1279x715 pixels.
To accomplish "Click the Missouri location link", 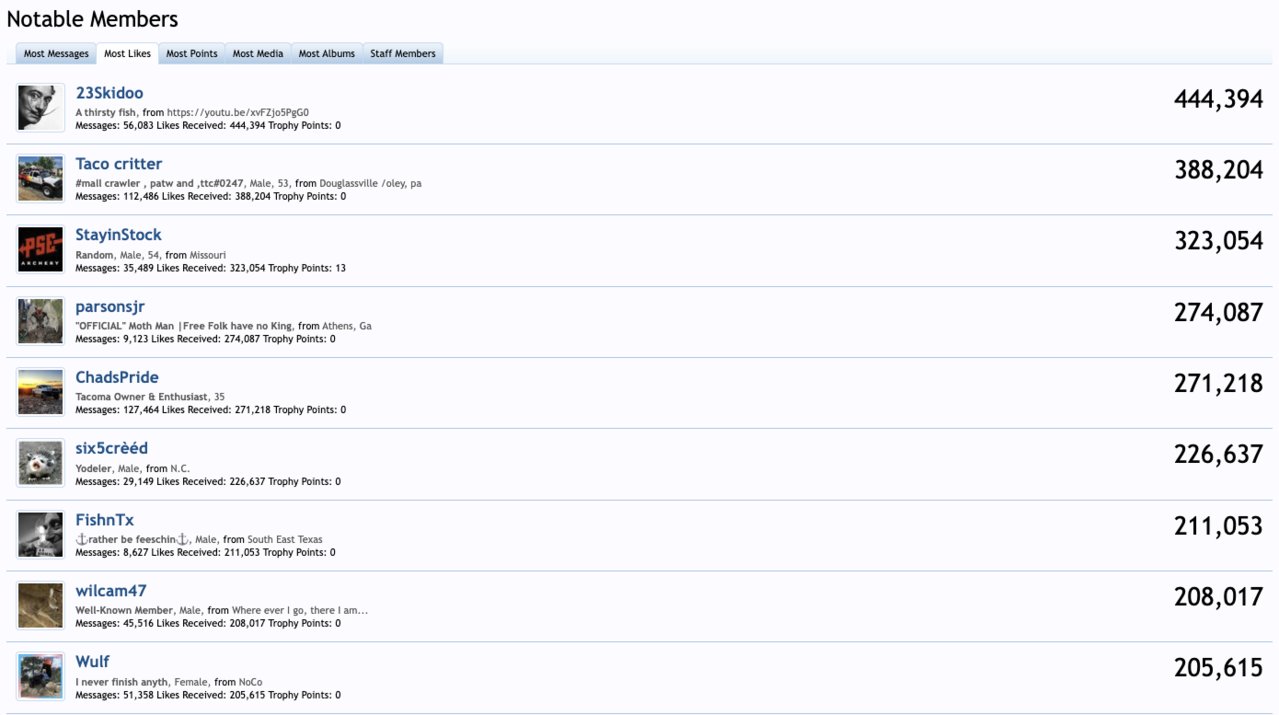I will [208, 256].
